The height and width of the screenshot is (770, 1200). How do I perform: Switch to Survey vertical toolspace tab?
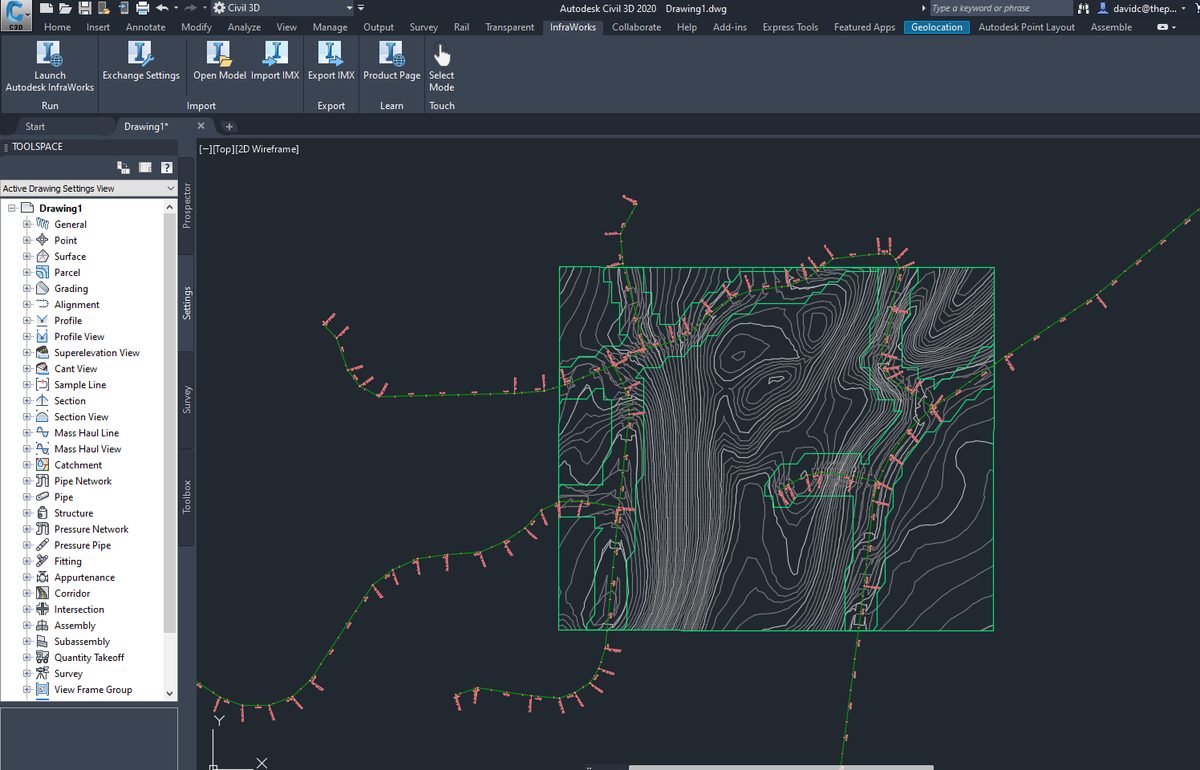pyautogui.click(x=187, y=400)
